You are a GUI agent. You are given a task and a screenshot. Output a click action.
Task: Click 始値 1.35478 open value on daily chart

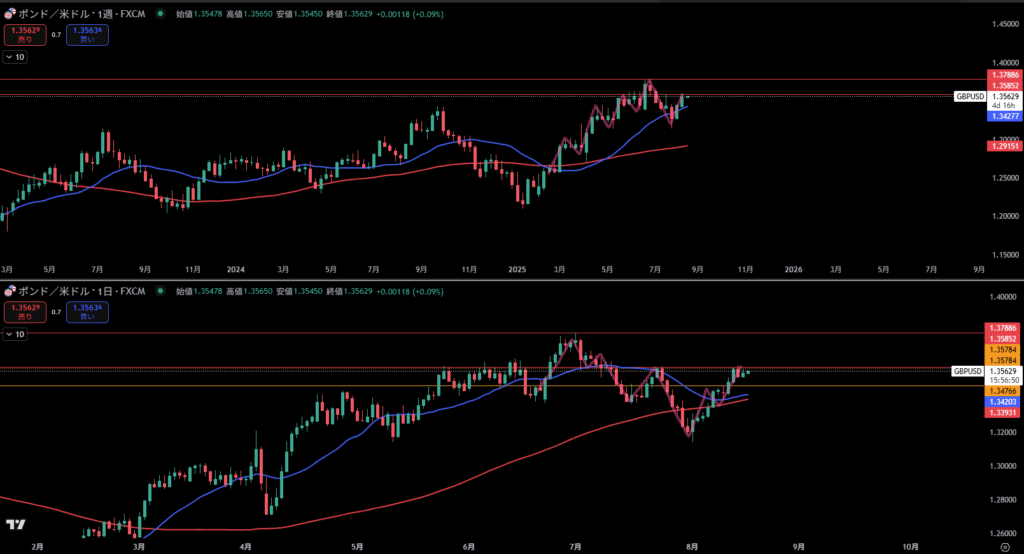point(199,291)
